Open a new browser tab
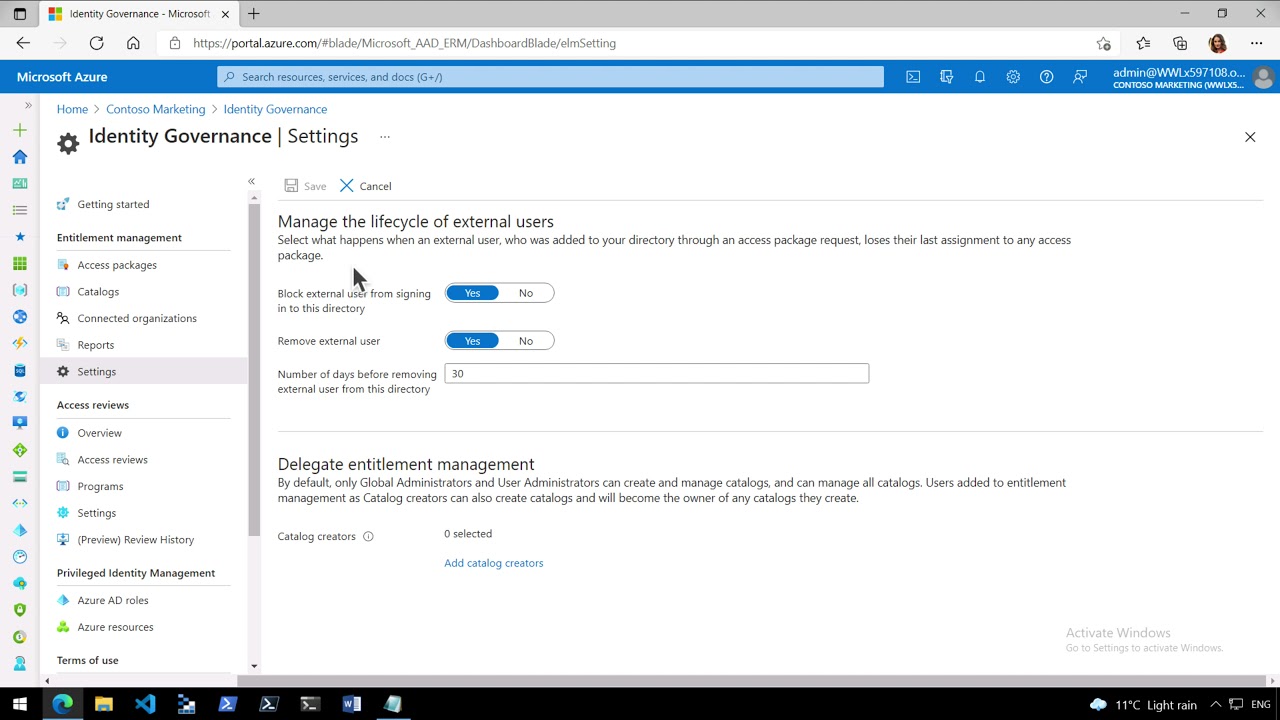 [x=254, y=14]
